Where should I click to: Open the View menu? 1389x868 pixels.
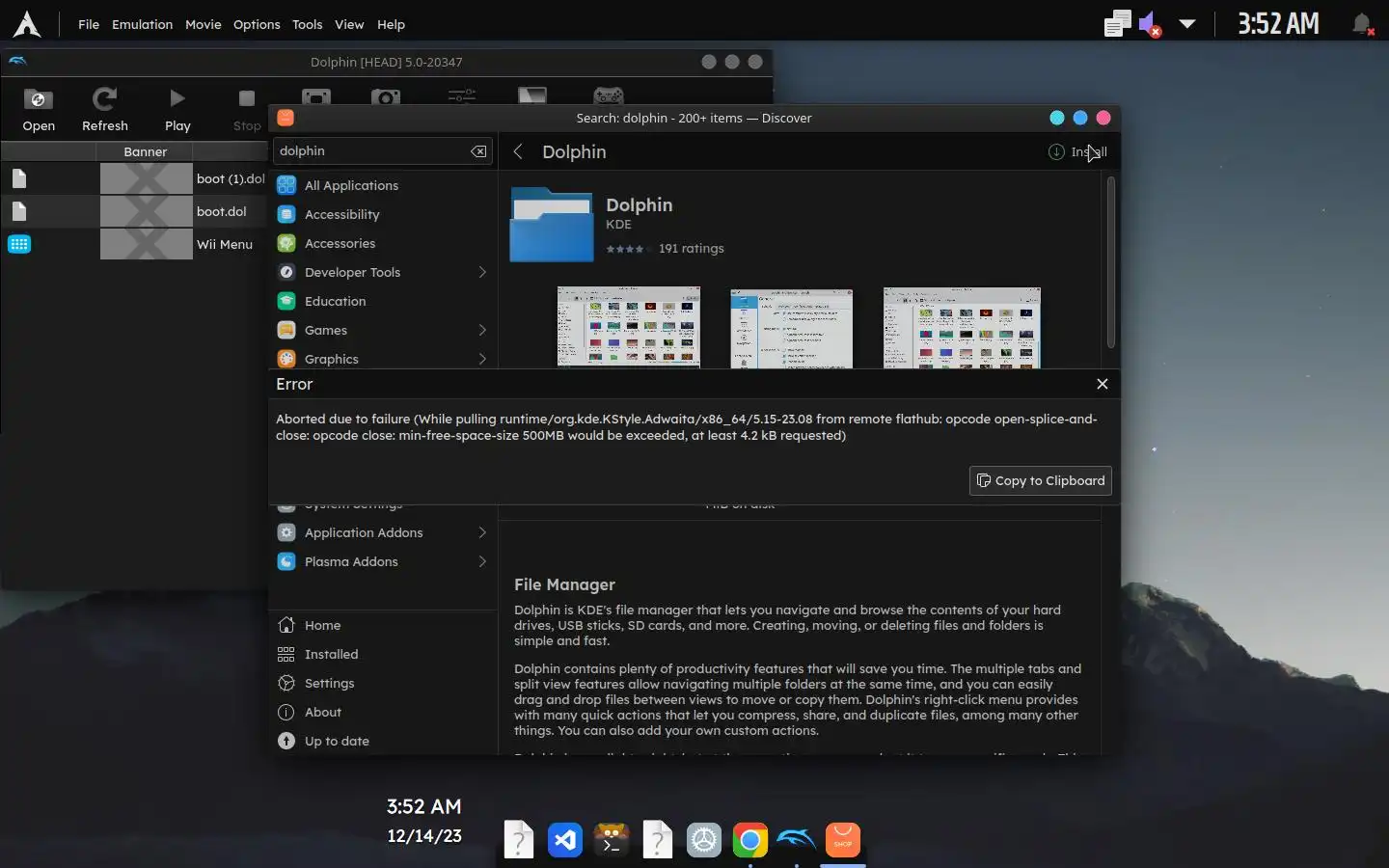(x=349, y=24)
